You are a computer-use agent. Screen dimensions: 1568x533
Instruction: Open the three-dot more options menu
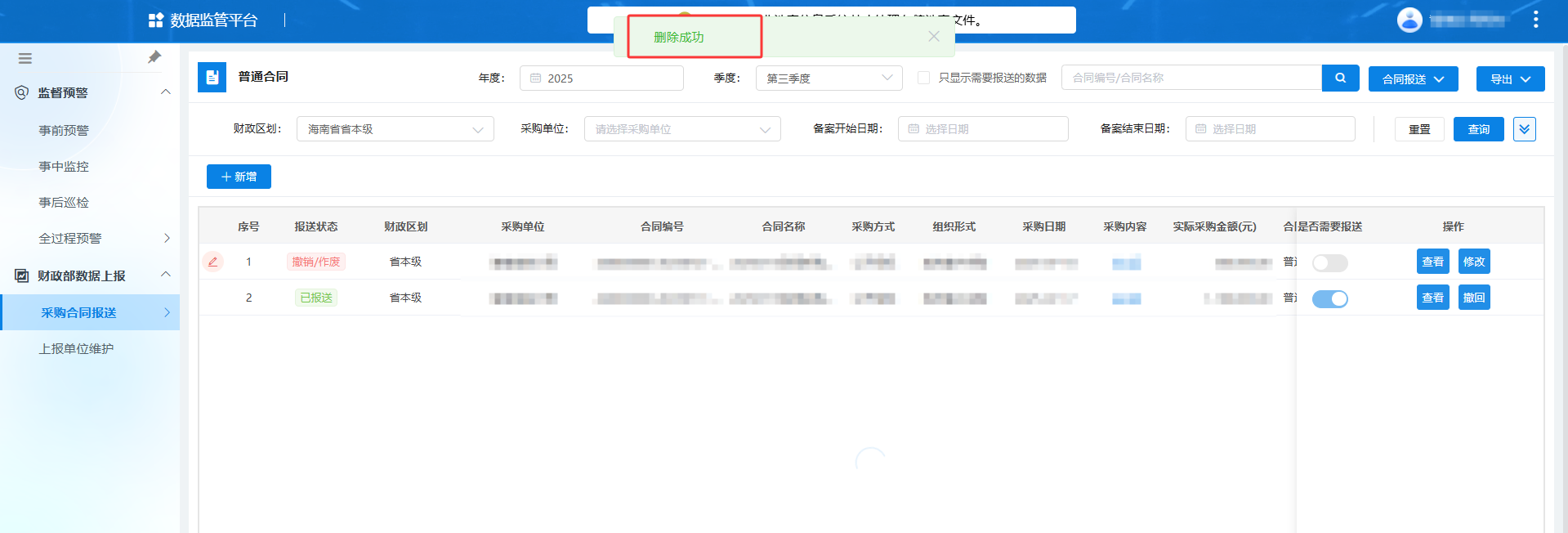tap(1535, 20)
